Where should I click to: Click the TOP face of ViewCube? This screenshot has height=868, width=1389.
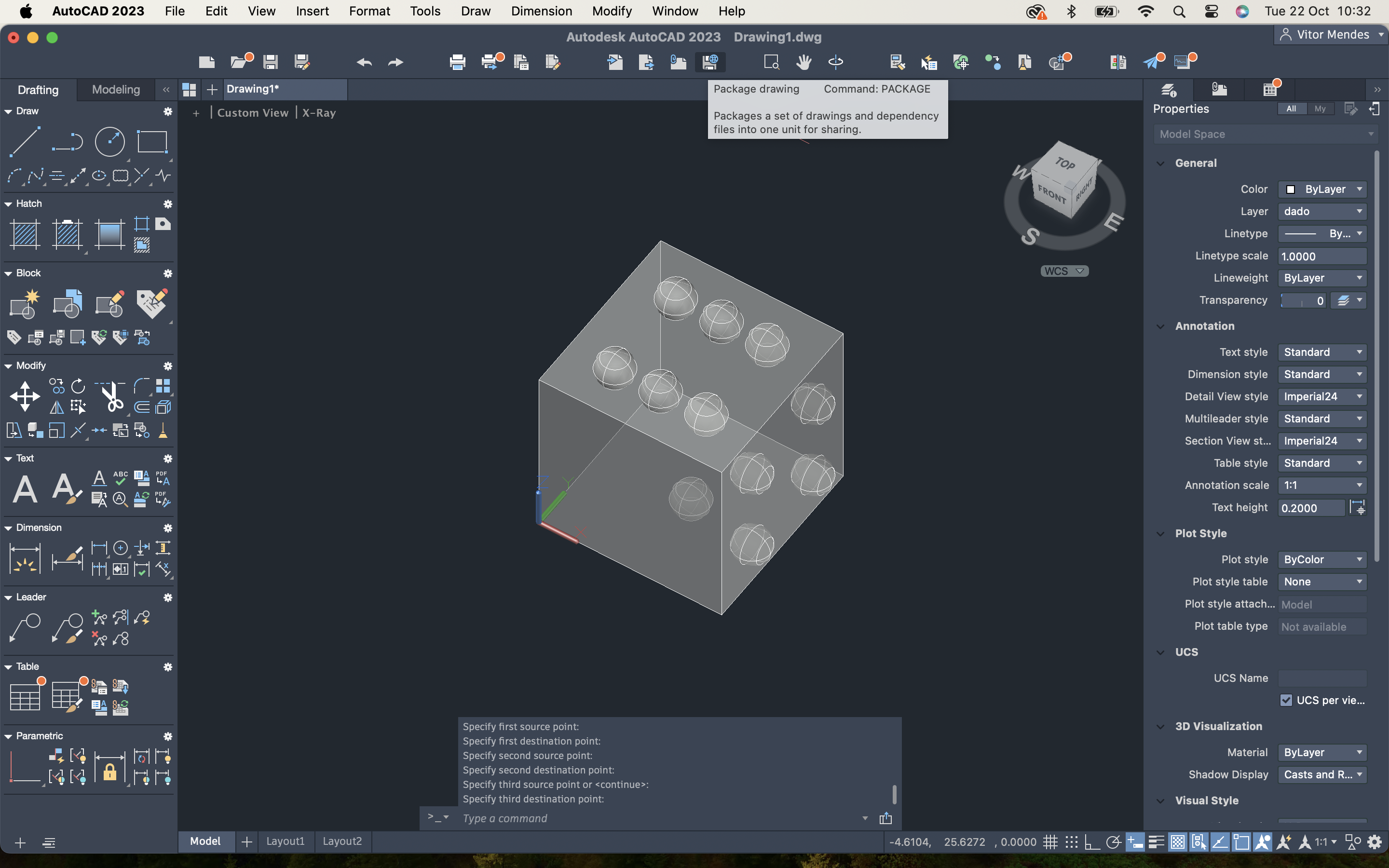pos(1065,163)
